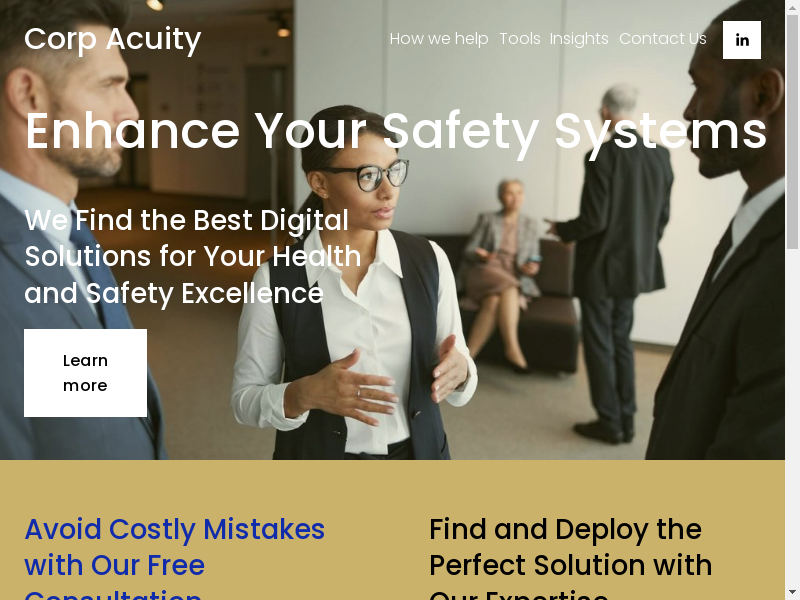Open the How we help menu
Viewport: 800px width, 600px height.
(439, 39)
